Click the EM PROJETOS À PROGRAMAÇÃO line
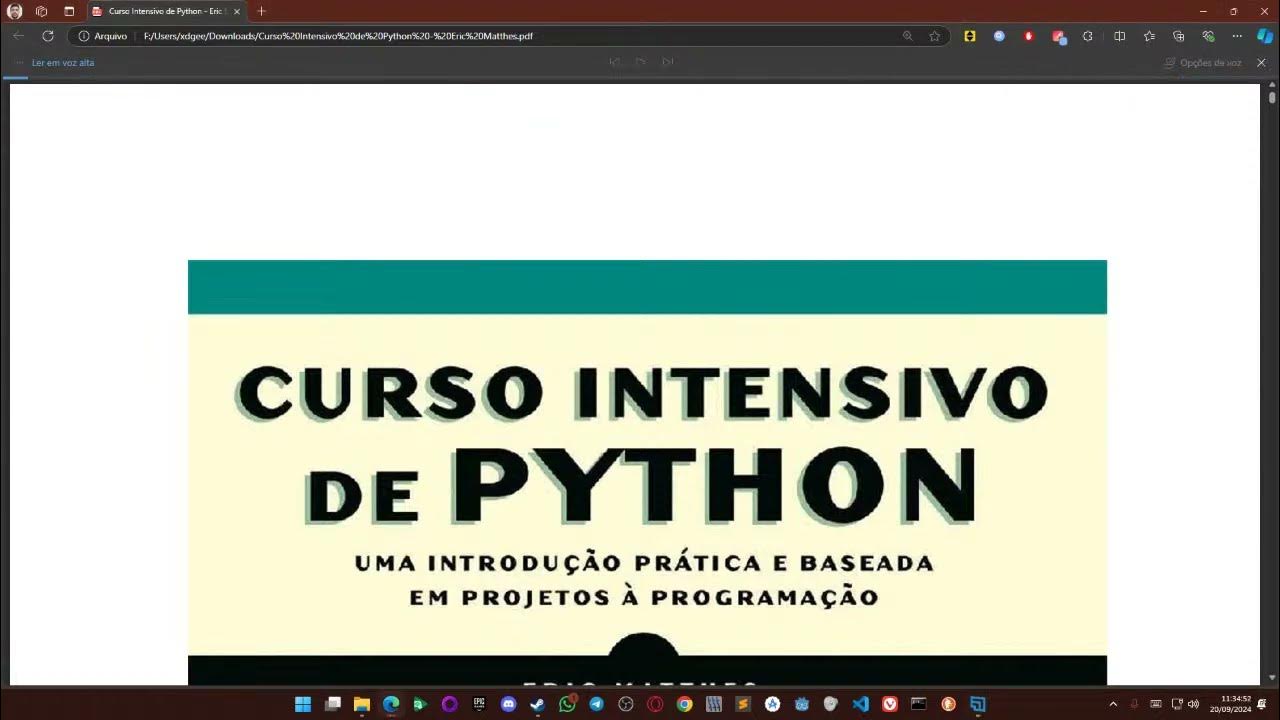The width and height of the screenshot is (1280, 720). 644,598
